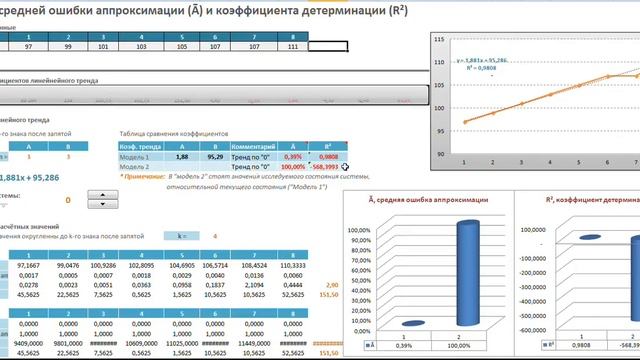Click the trendline equation label in line chart
This screenshot has height=360, width=640.
click(x=482, y=64)
